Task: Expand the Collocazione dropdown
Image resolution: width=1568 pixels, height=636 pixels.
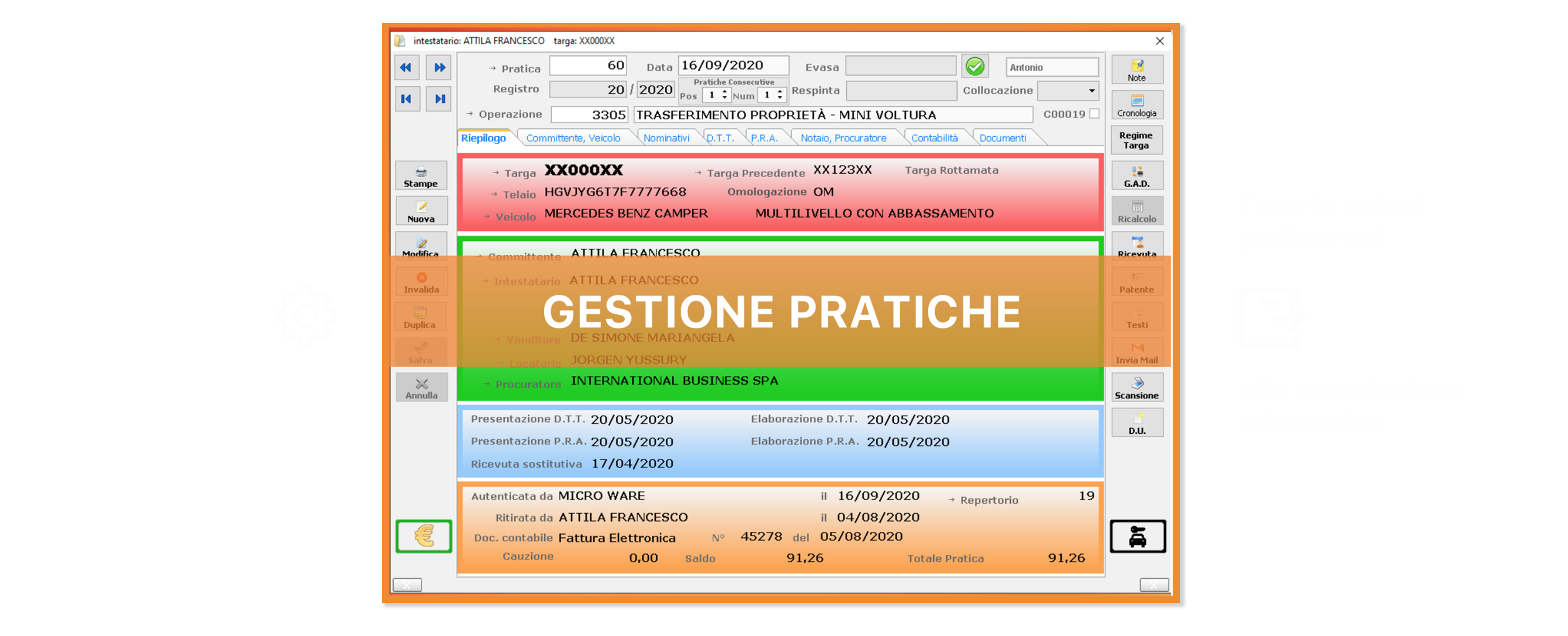Action: click(1092, 91)
